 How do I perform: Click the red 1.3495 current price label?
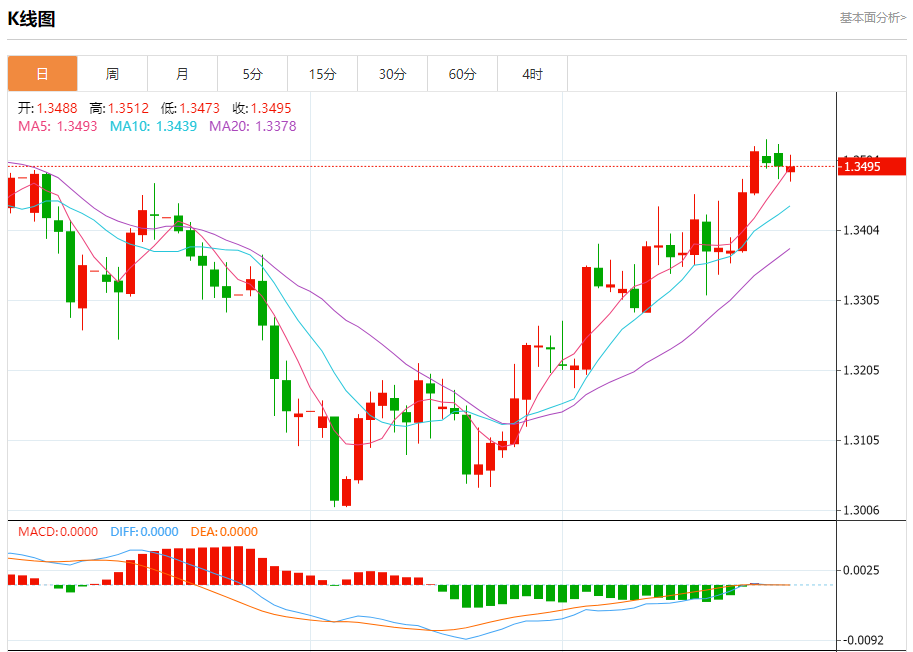(x=870, y=166)
